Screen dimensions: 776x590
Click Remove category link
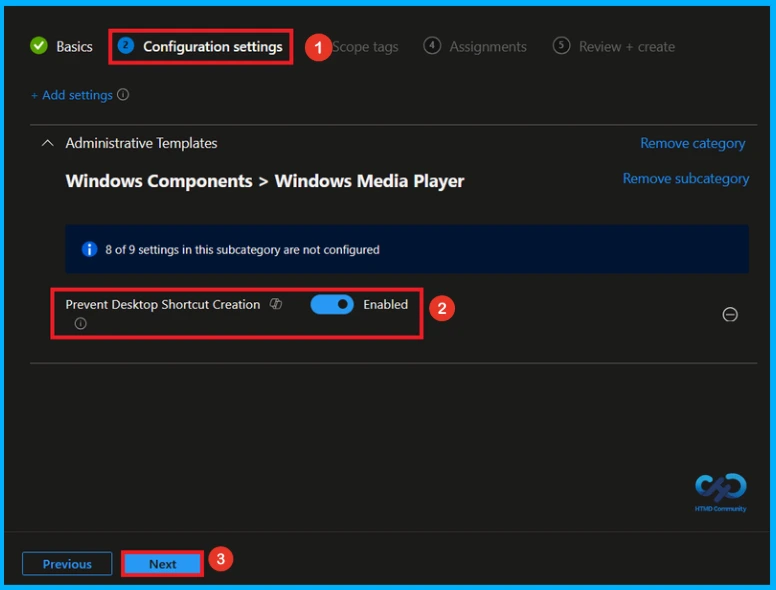[x=692, y=143]
